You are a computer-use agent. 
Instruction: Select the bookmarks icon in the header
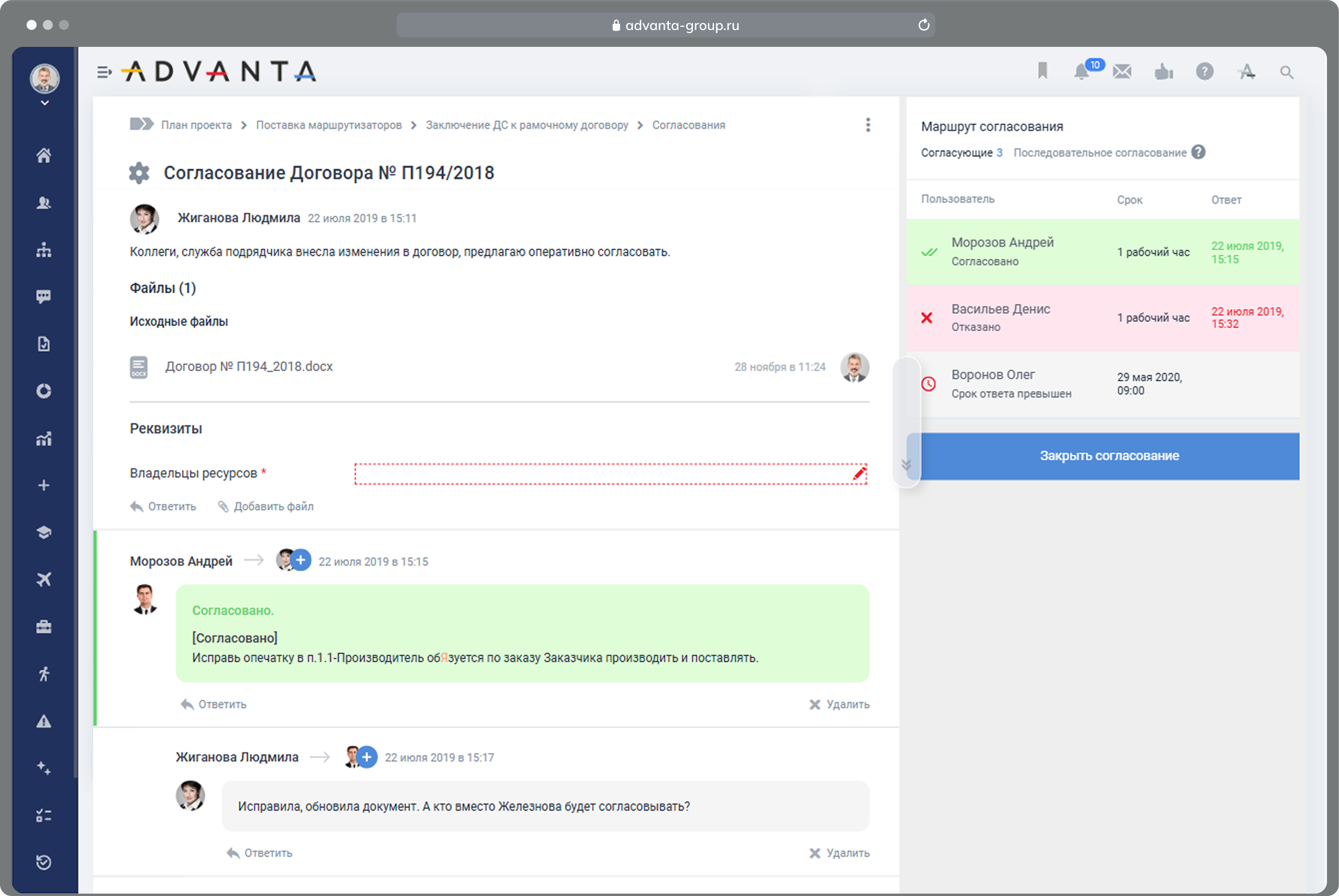click(x=1043, y=71)
